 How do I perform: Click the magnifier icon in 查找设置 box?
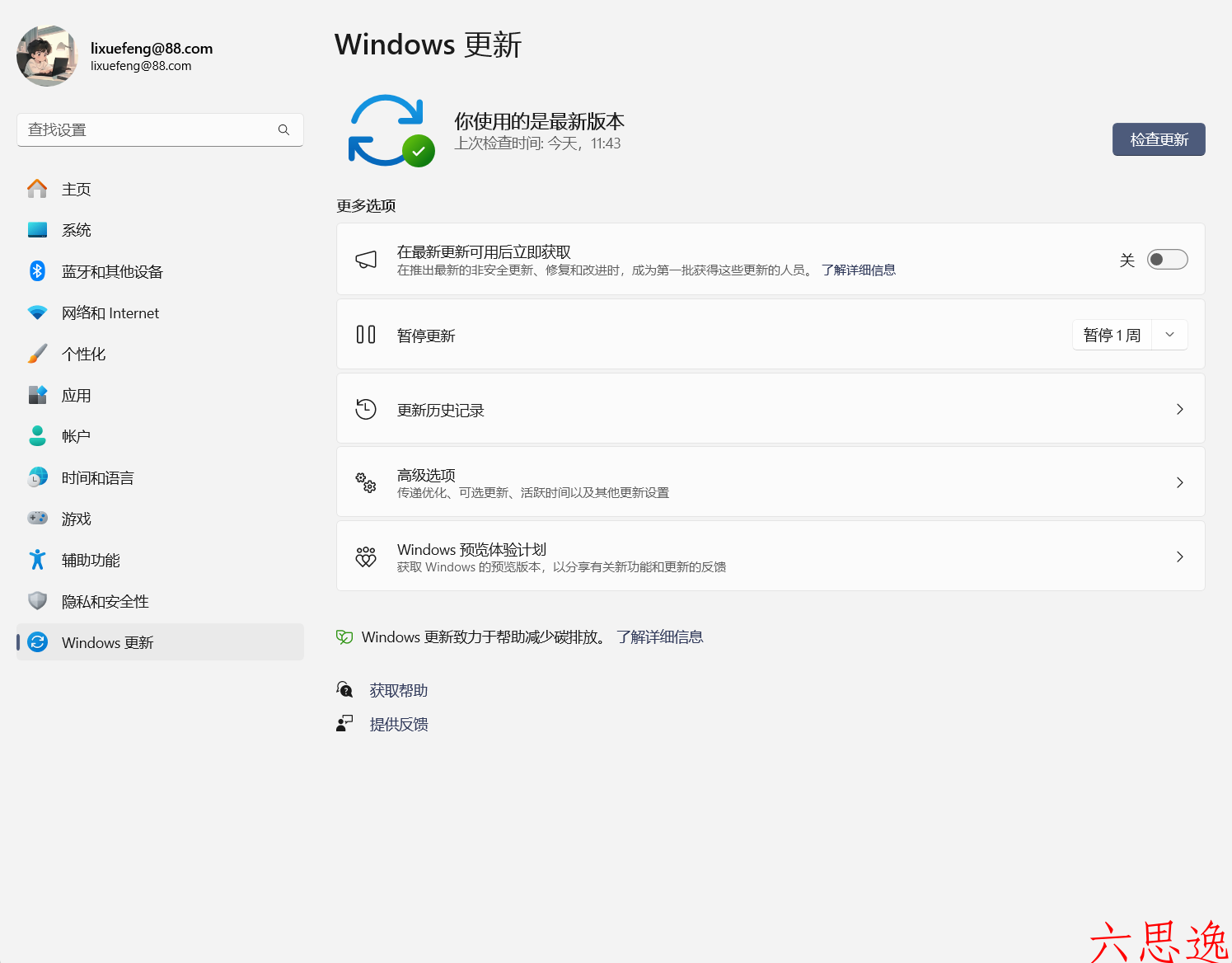pos(283,130)
